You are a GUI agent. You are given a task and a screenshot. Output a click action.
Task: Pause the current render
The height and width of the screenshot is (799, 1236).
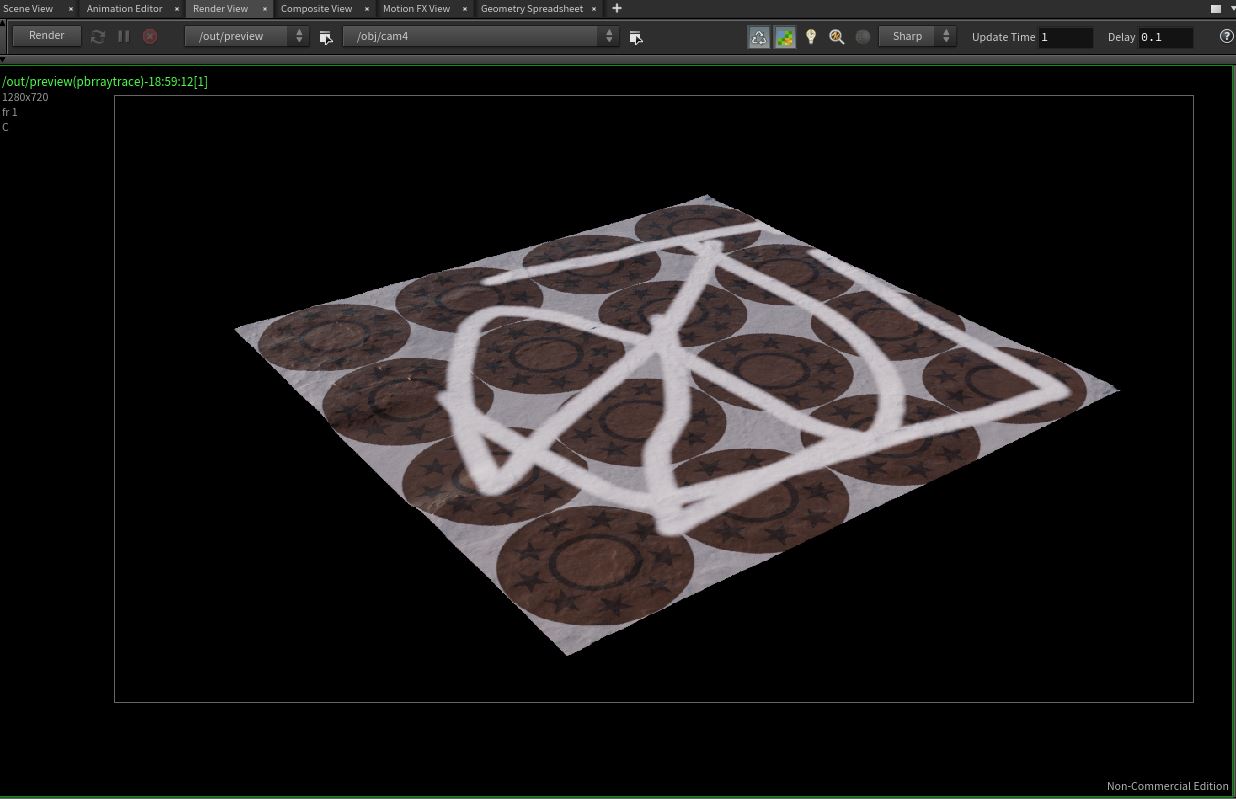[124, 36]
